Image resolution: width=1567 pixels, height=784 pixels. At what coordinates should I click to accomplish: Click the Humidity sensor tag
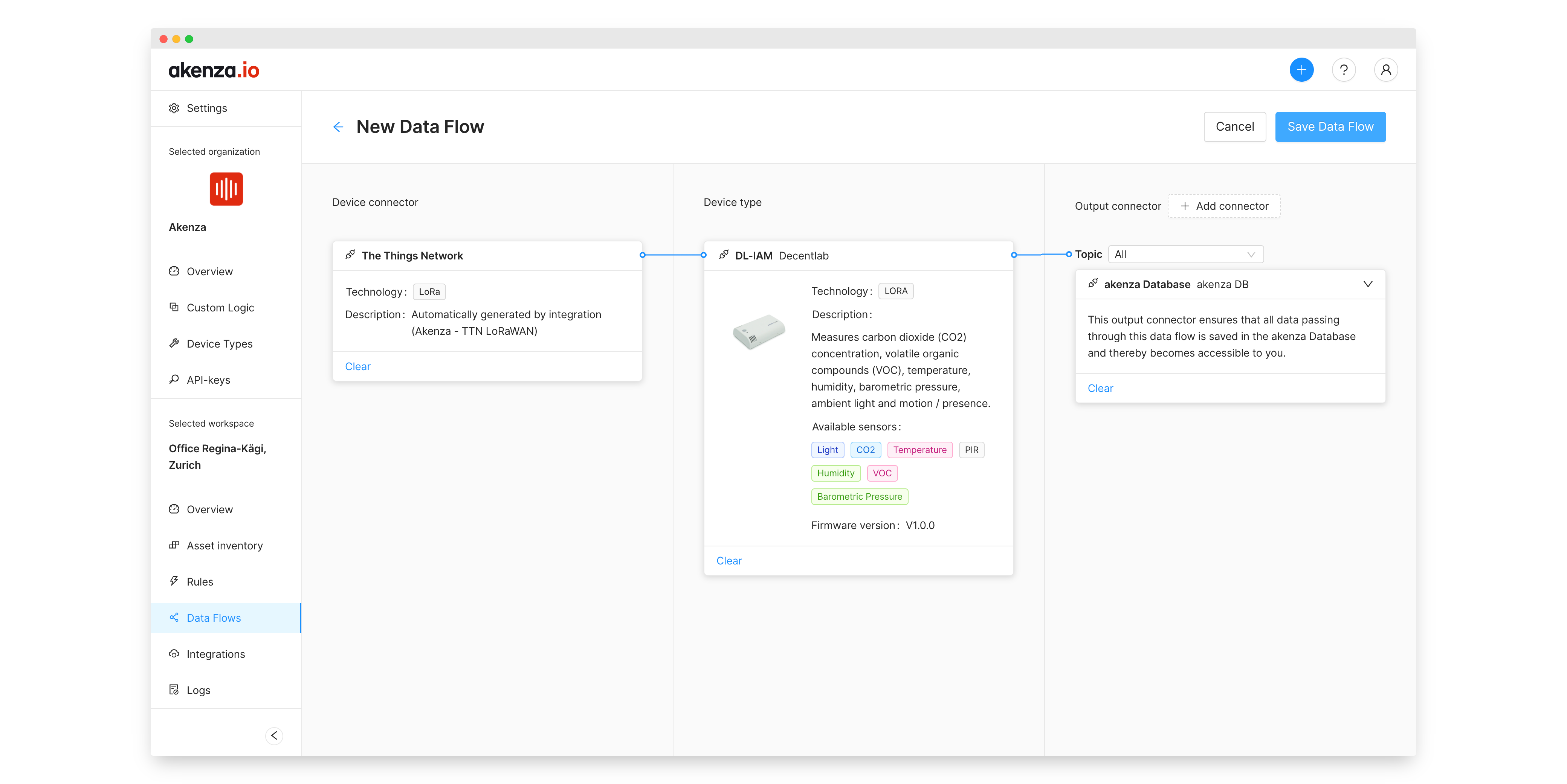pyautogui.click(x=835, y=473)
